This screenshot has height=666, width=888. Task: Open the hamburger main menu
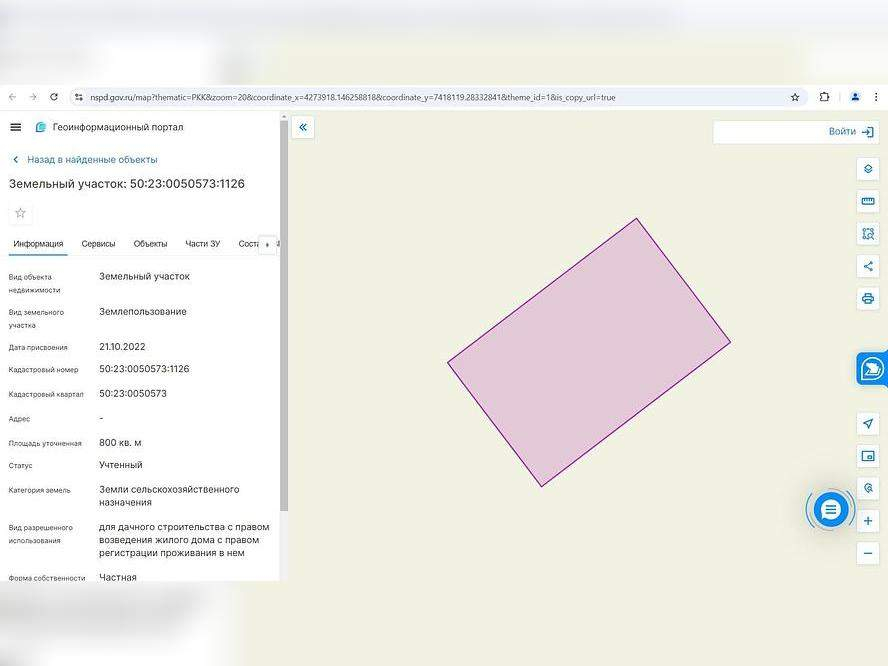pos(15,127)
